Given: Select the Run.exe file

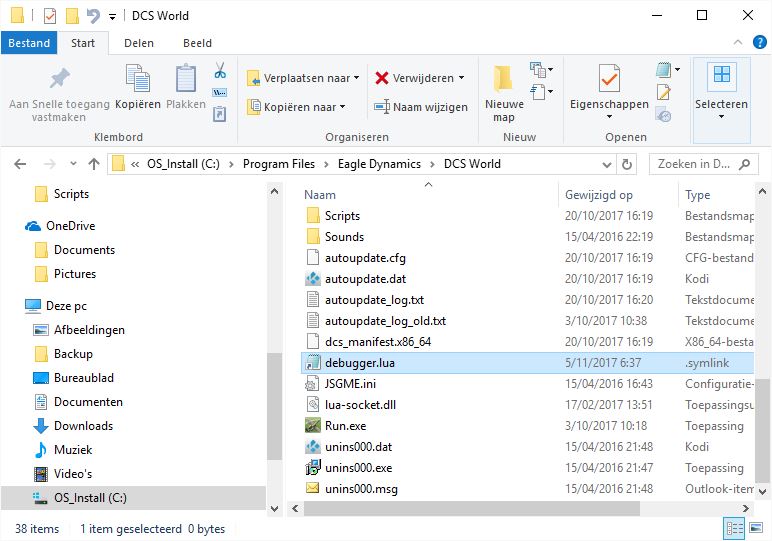Looking at the screenshot, I should click(345, 425).
